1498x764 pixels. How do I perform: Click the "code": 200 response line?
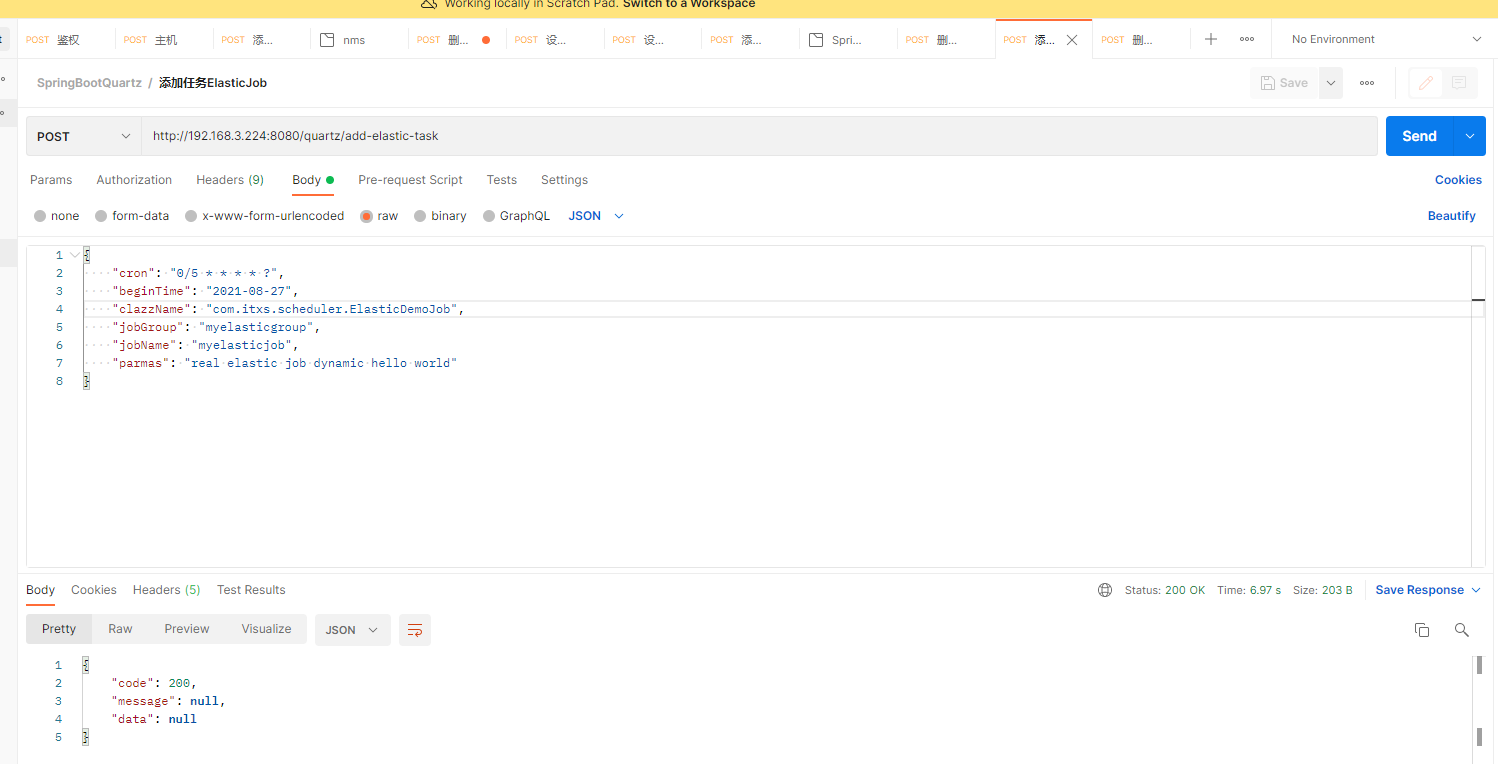[154, 683]
